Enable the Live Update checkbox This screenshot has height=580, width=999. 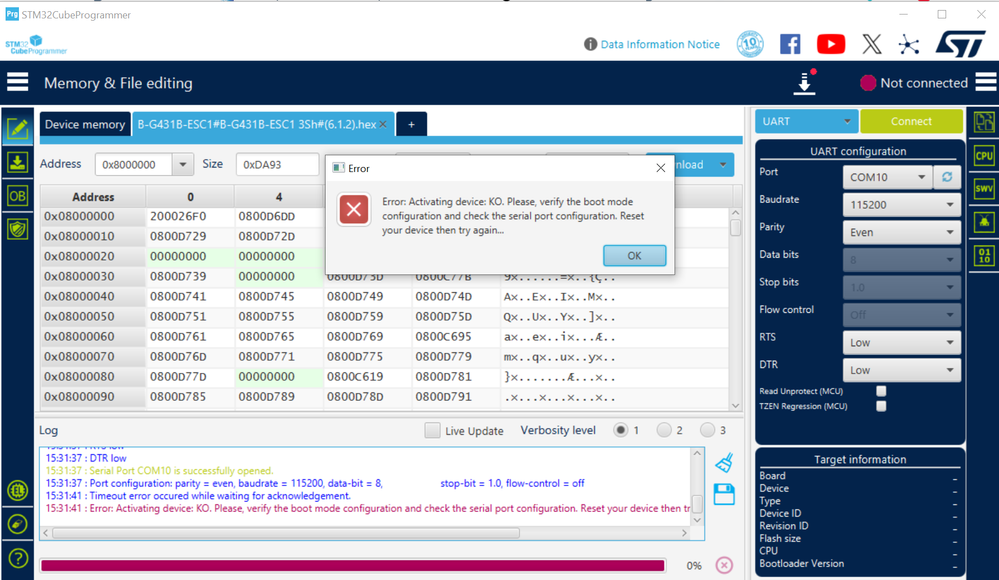(432, 430)
